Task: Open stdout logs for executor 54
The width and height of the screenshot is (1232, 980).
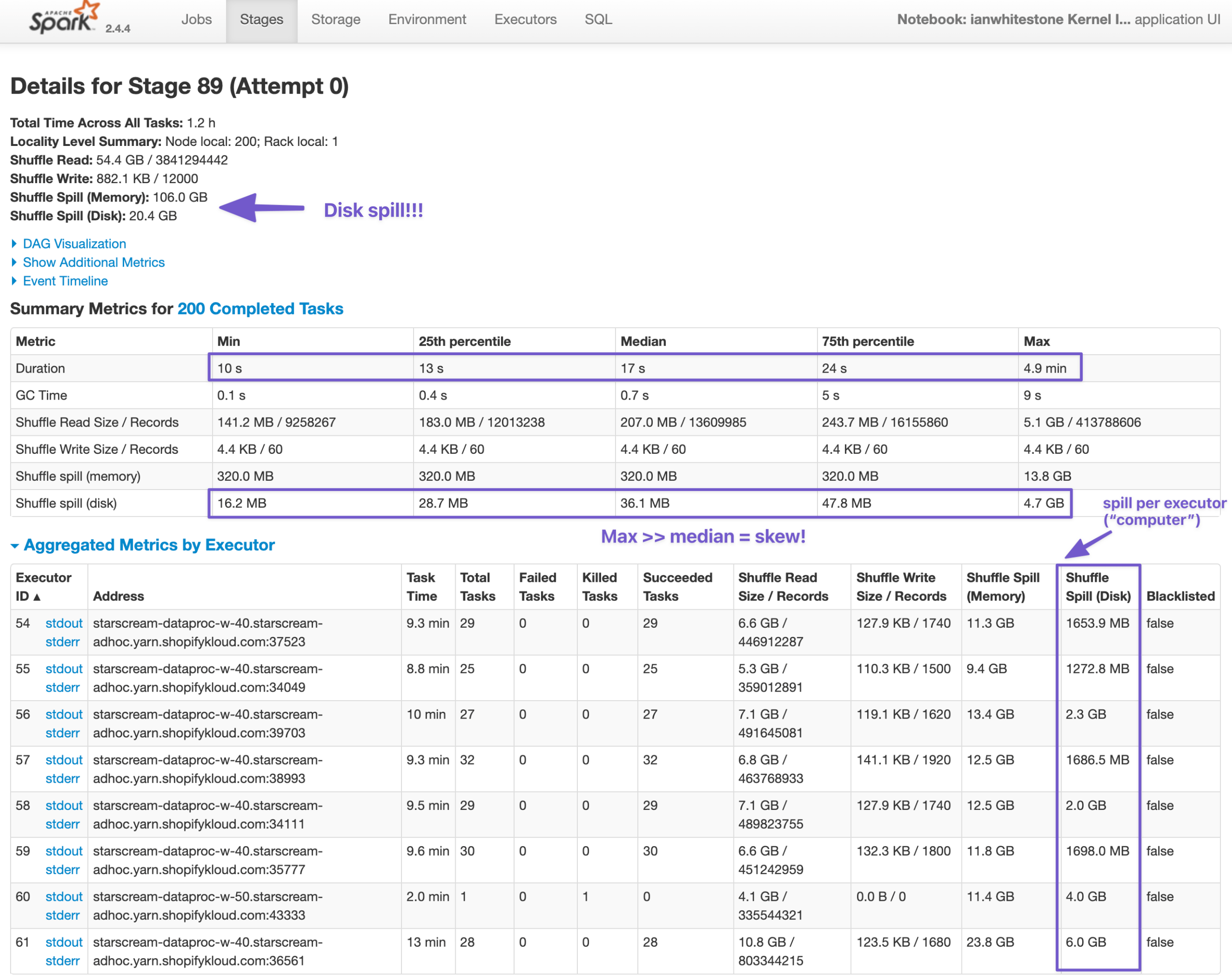Action: pyautogui.click(x=63, y=623)
